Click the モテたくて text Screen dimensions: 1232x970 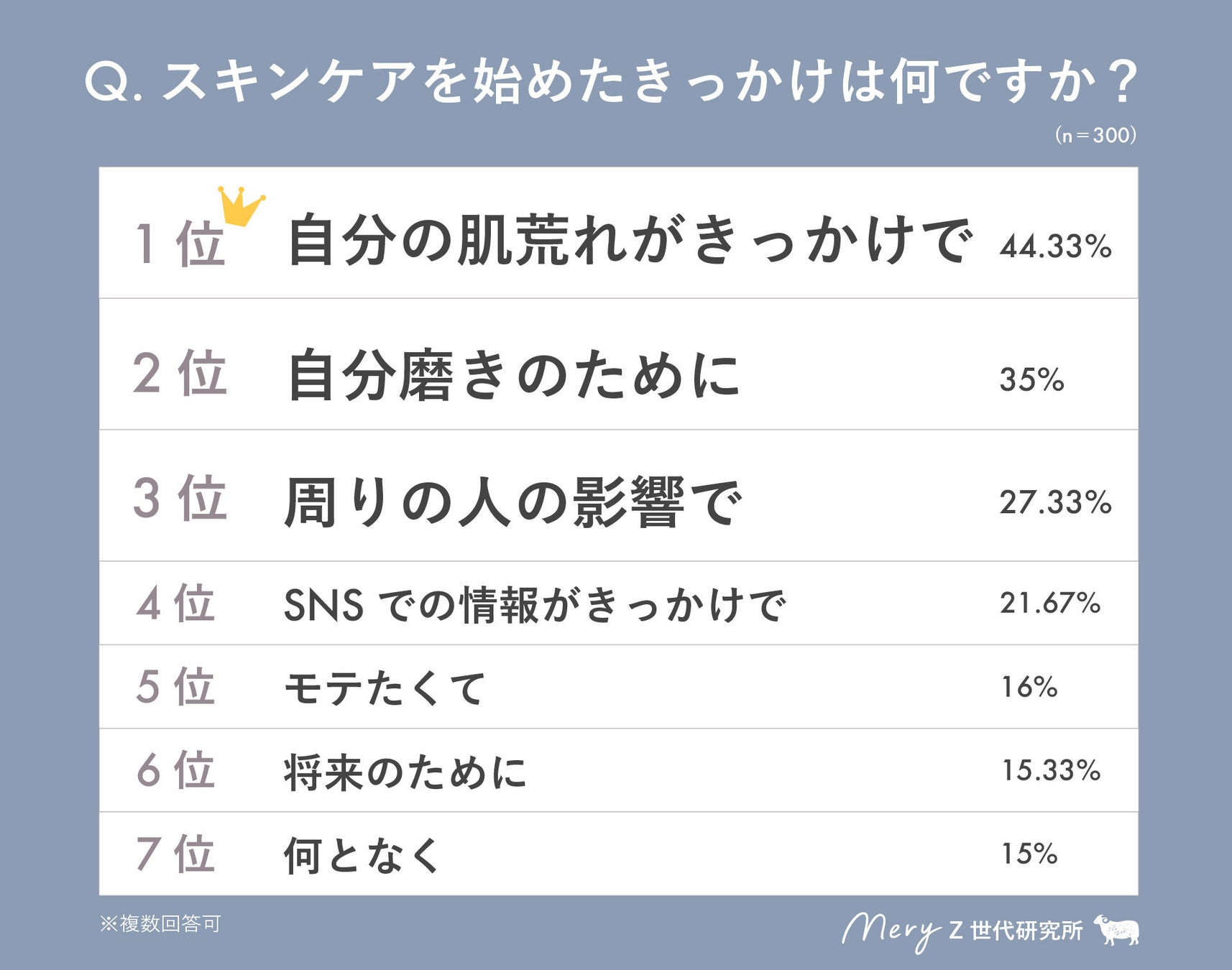click(385, 688)
